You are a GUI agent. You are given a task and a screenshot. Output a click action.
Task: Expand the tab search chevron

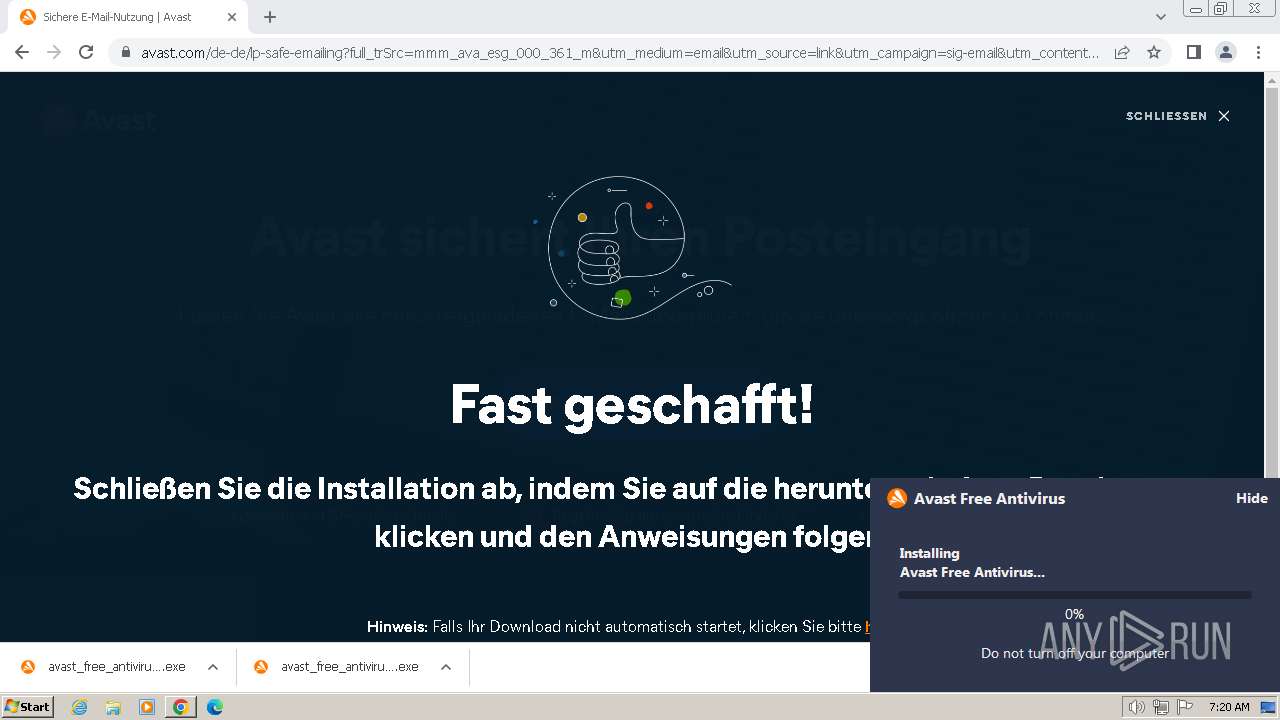tap(1161, 17)
